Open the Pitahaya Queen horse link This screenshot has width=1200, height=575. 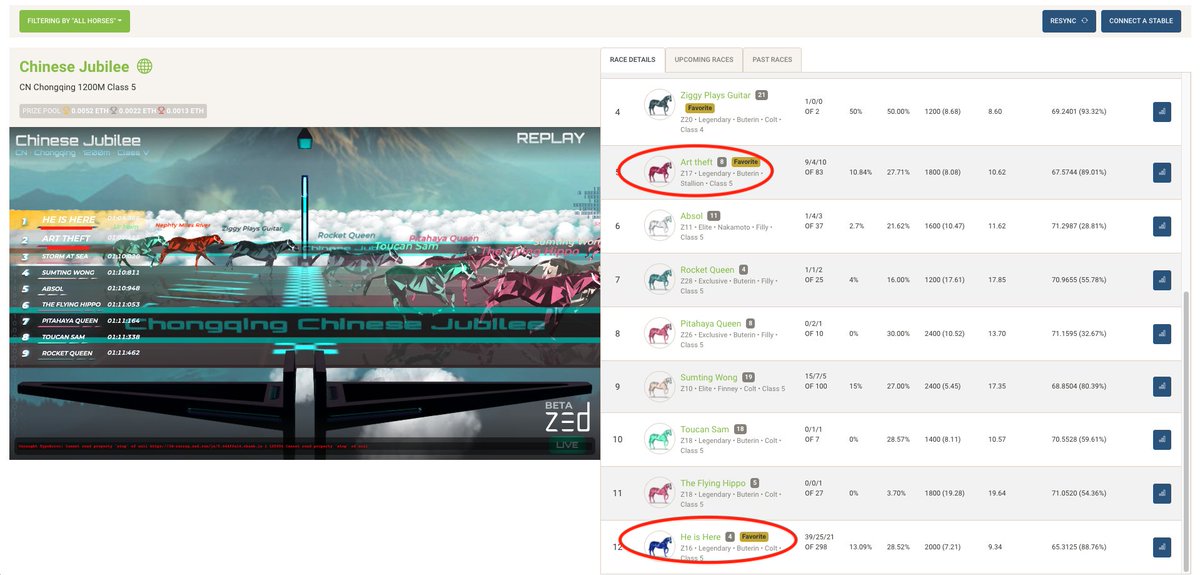710,324
